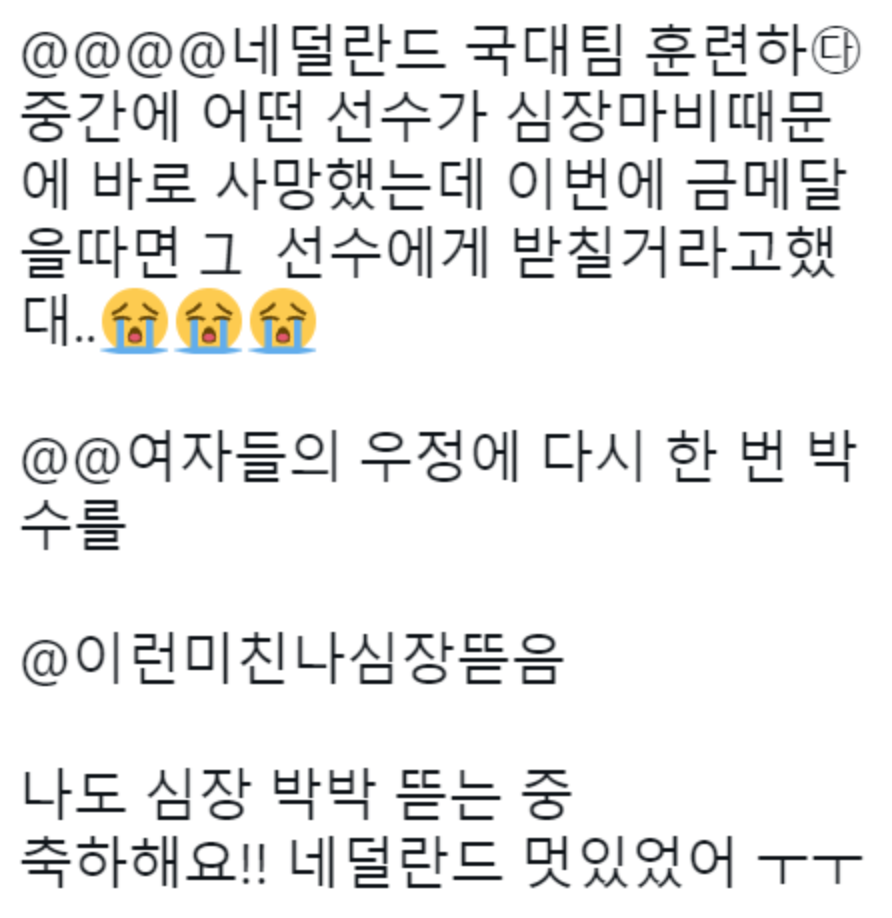Viewport: 892px width, 918px height.
Task: Click the text 축하해요!!
Action: (144, 862)
